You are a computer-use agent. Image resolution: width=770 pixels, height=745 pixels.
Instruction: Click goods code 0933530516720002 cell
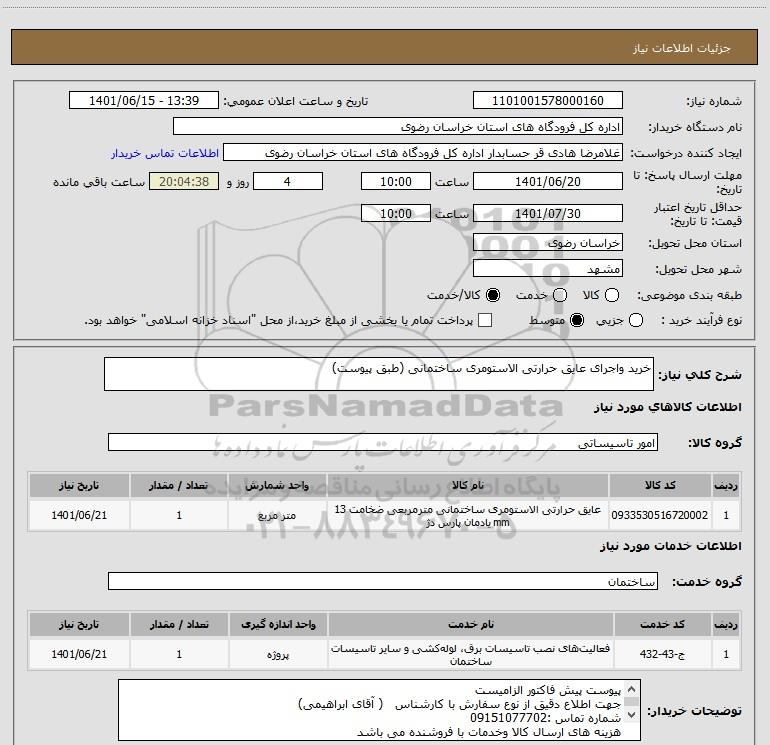click(x=660, y=515)
